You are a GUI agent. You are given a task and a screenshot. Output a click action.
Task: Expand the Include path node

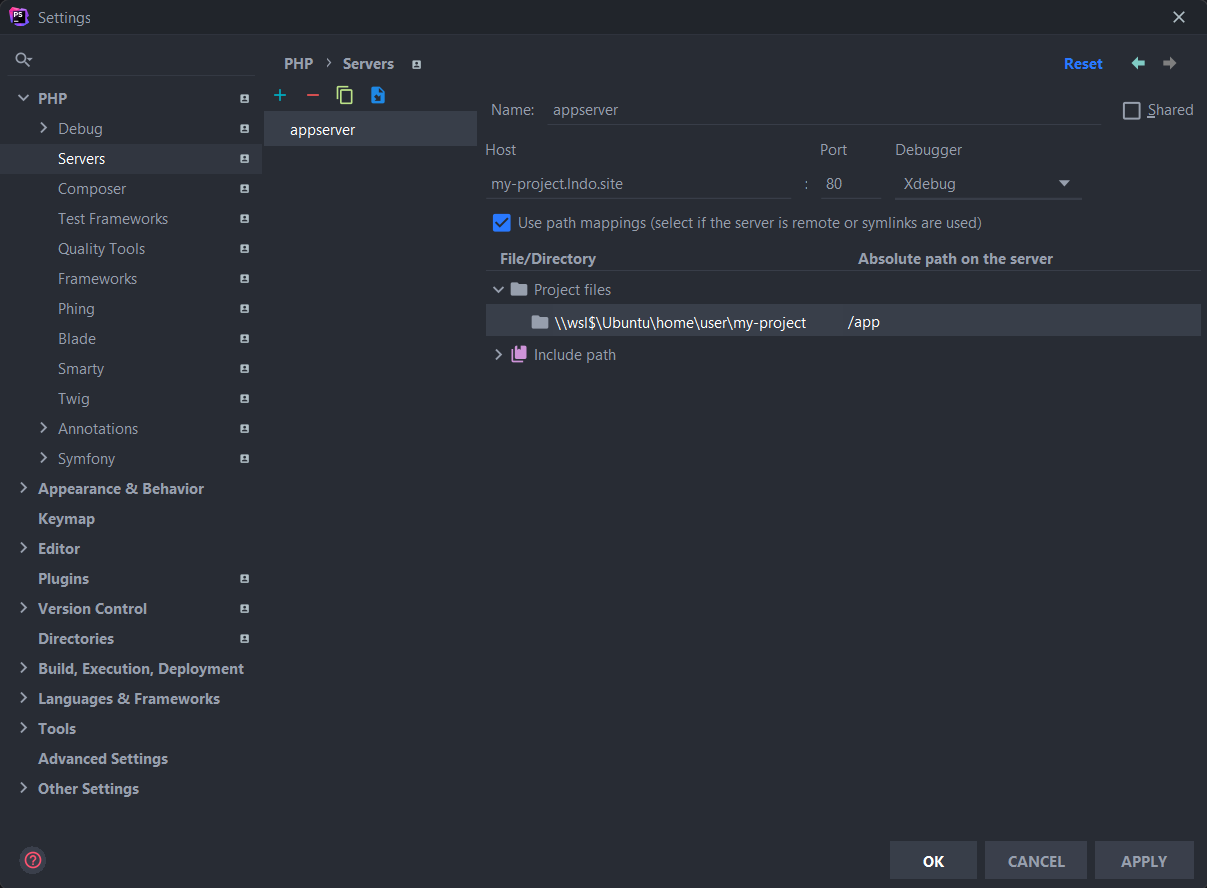point(498,353)
